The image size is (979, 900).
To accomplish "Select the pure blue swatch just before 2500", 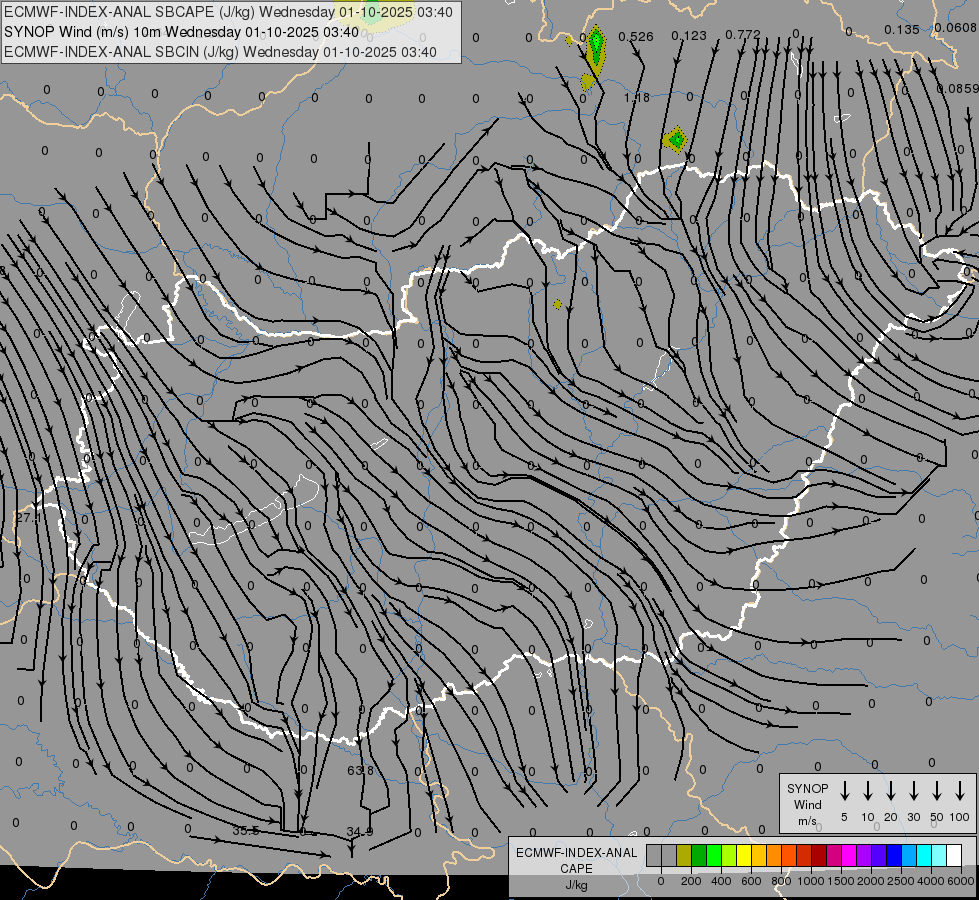I will click(893, 855).
